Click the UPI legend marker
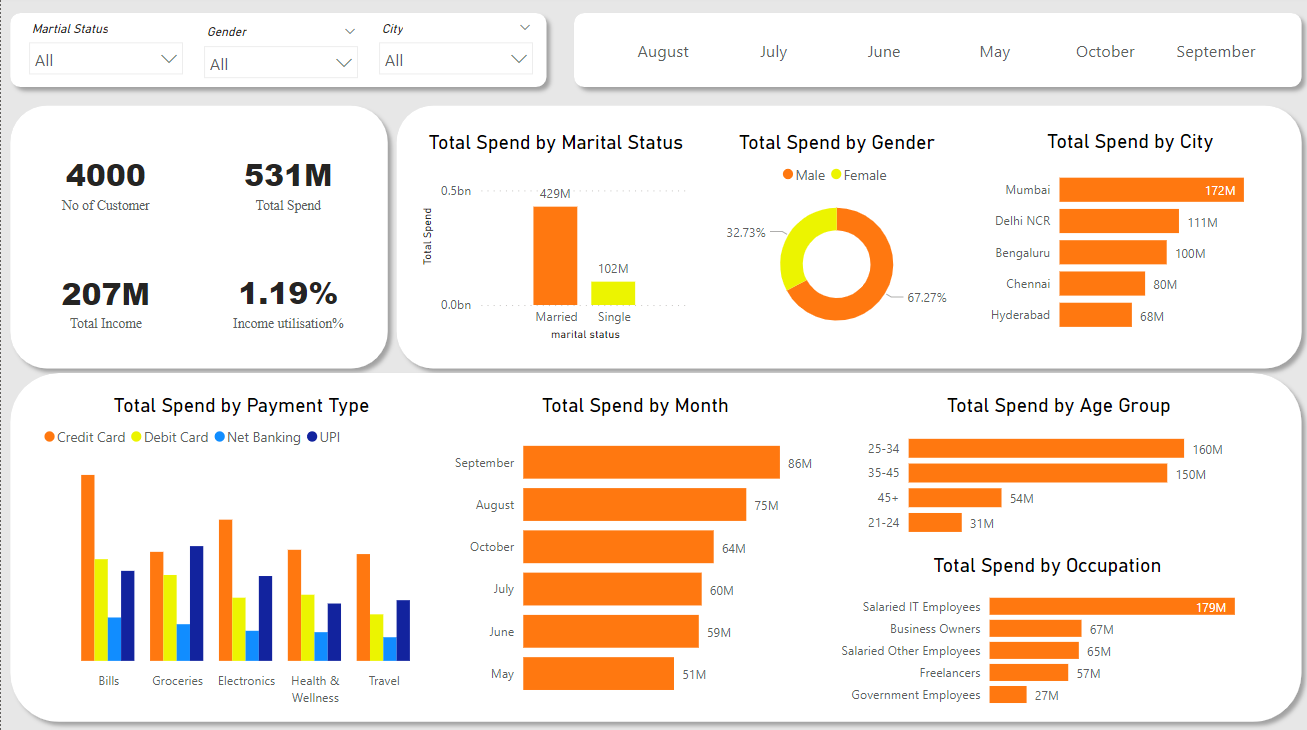 click(312, 437)
